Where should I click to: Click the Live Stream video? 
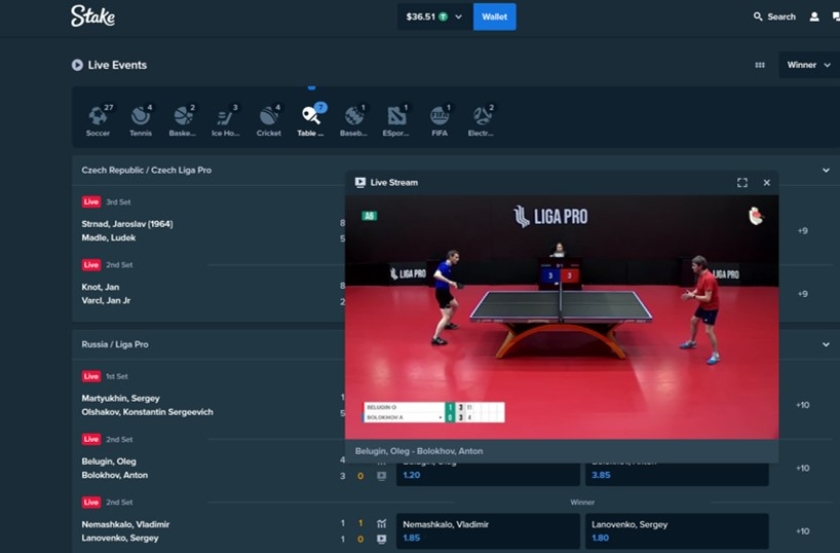pos(561,317)
